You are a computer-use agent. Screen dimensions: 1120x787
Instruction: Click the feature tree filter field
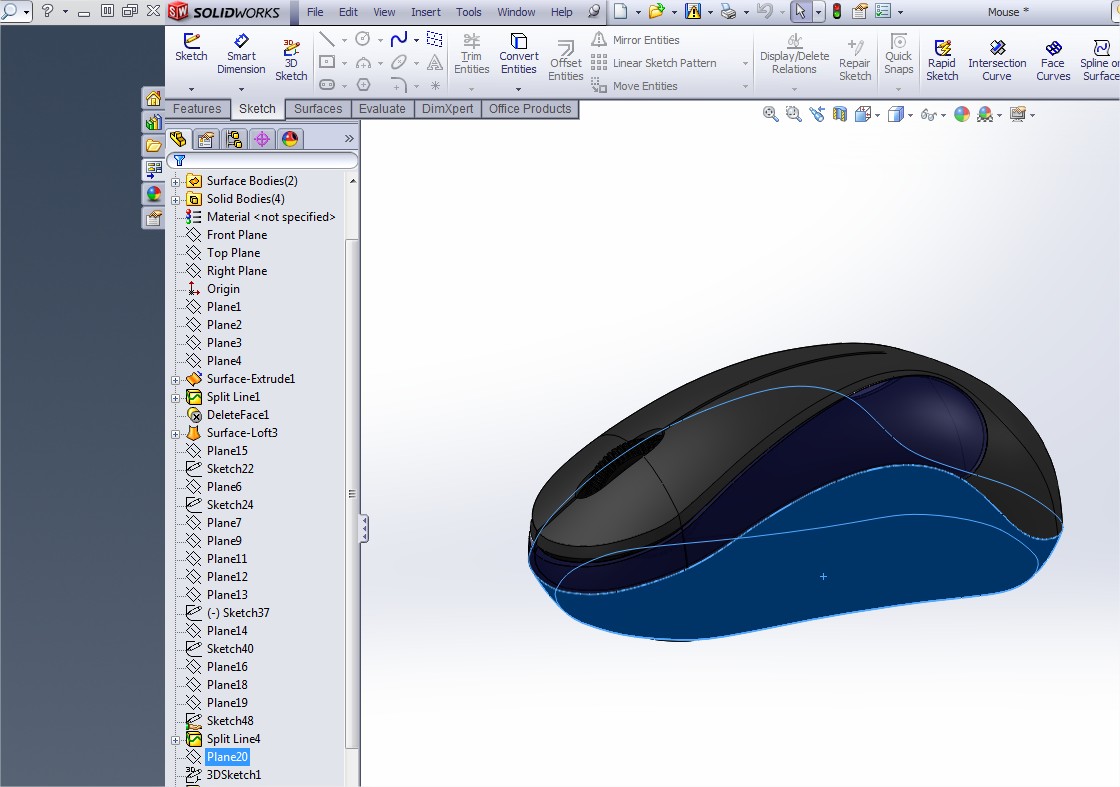pyautogui.click(x=262, y=161)
